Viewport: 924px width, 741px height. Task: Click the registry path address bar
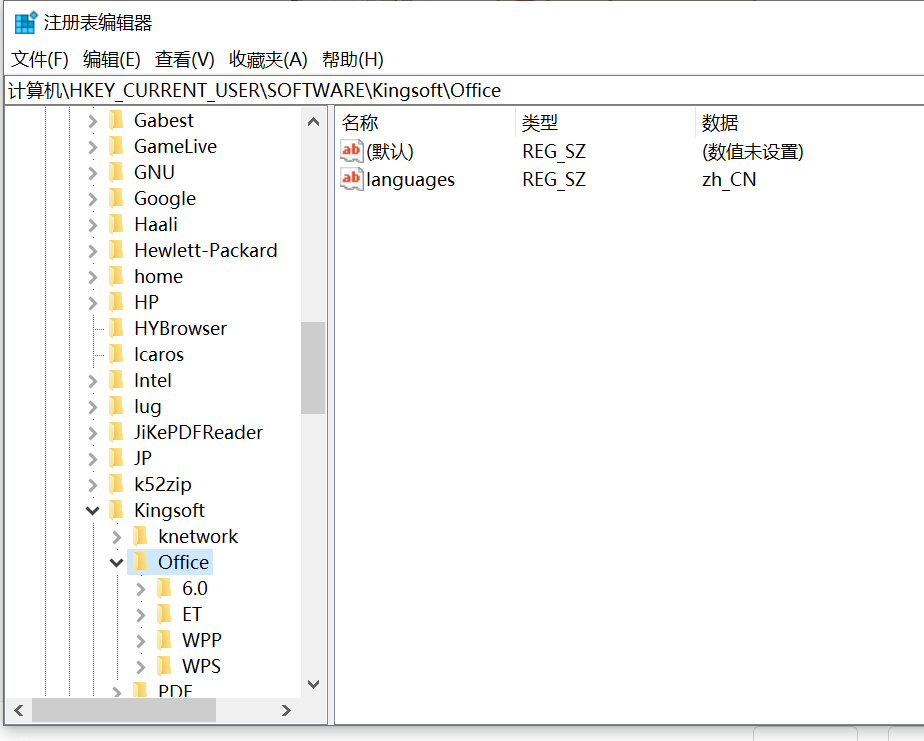(x=464, y=90)
